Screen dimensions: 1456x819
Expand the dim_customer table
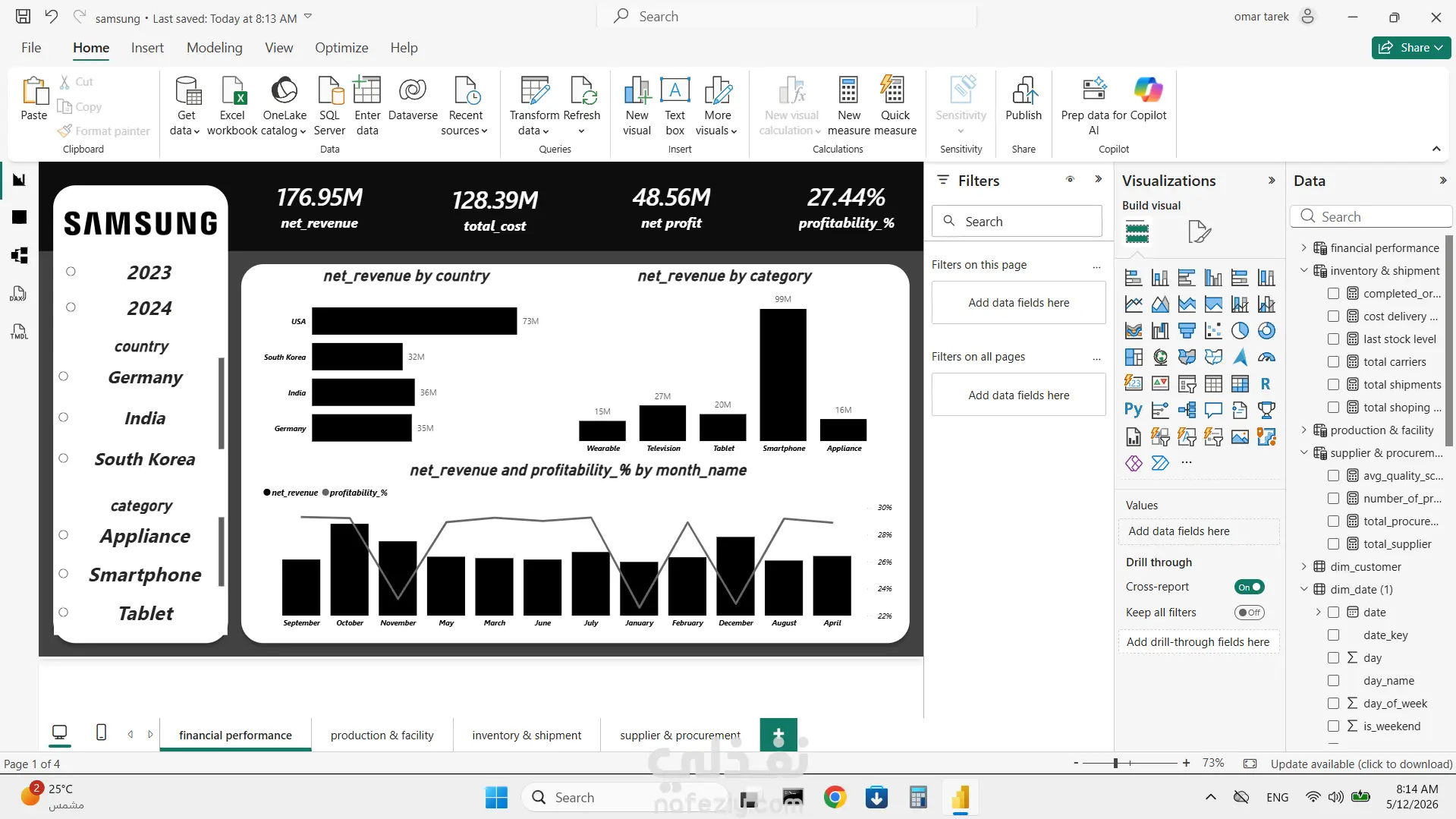pos(1304,567)
